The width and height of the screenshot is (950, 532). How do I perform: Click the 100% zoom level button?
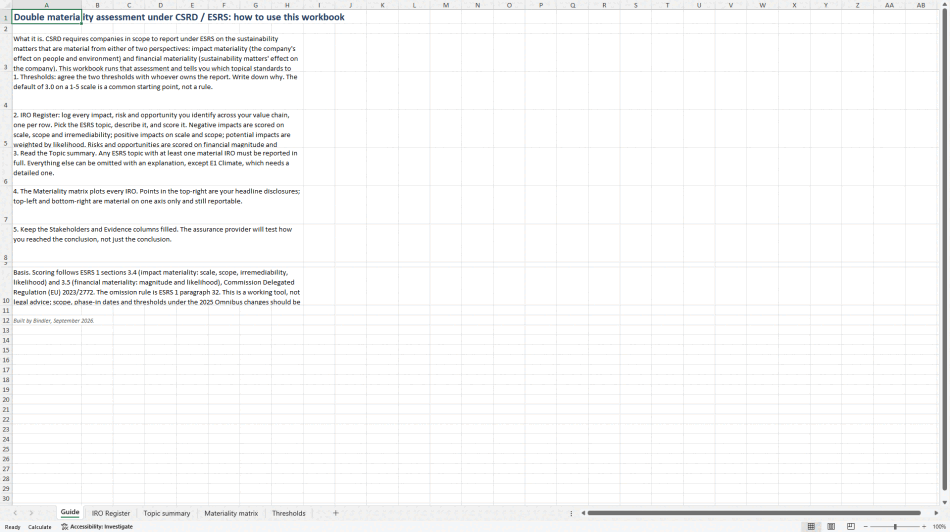click(939, 527)
